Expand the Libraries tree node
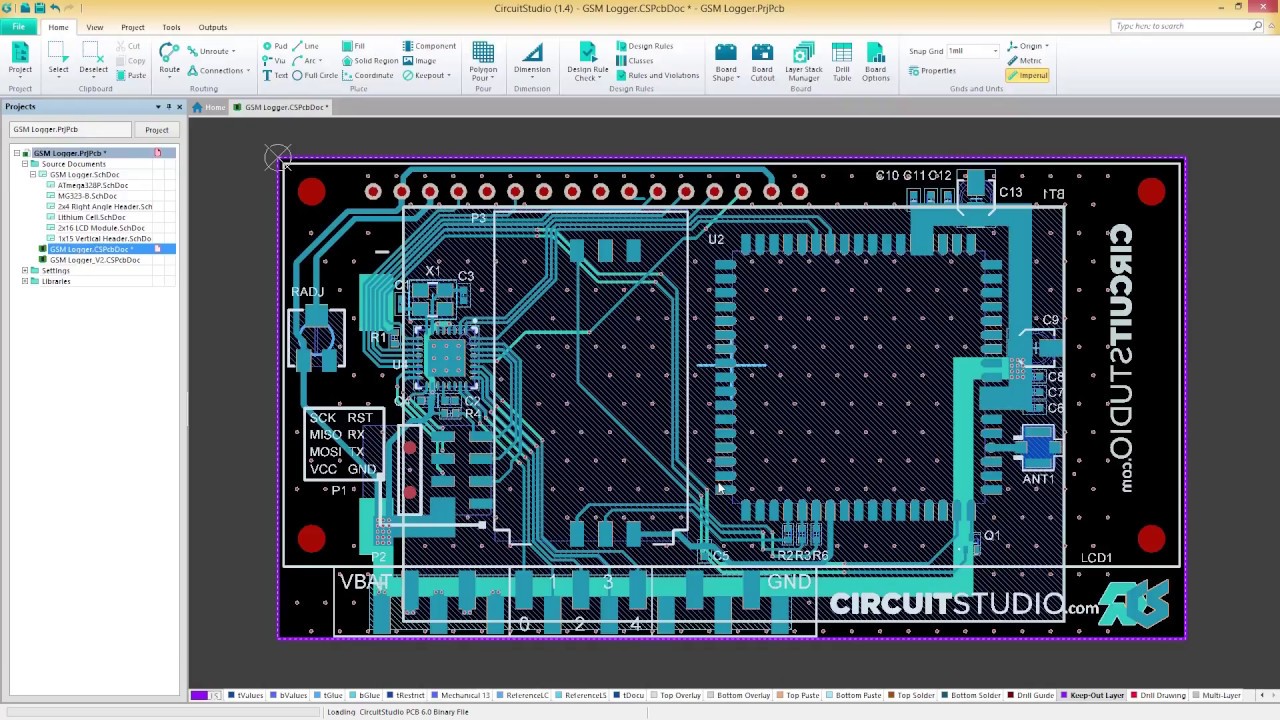 click(25, 281)
